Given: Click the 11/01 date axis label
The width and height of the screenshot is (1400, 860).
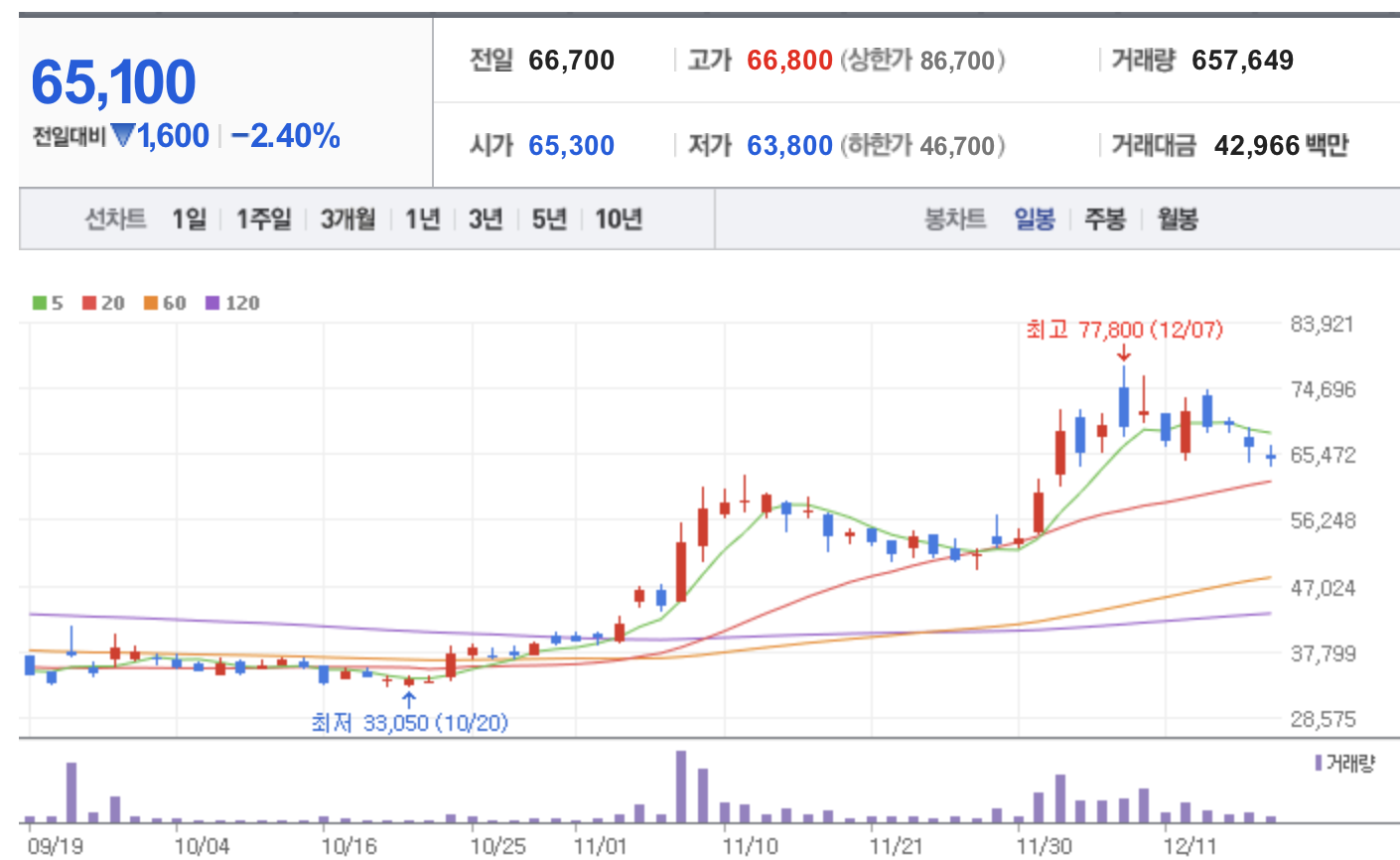Looking at the screenshot, I should click(601, 846).
